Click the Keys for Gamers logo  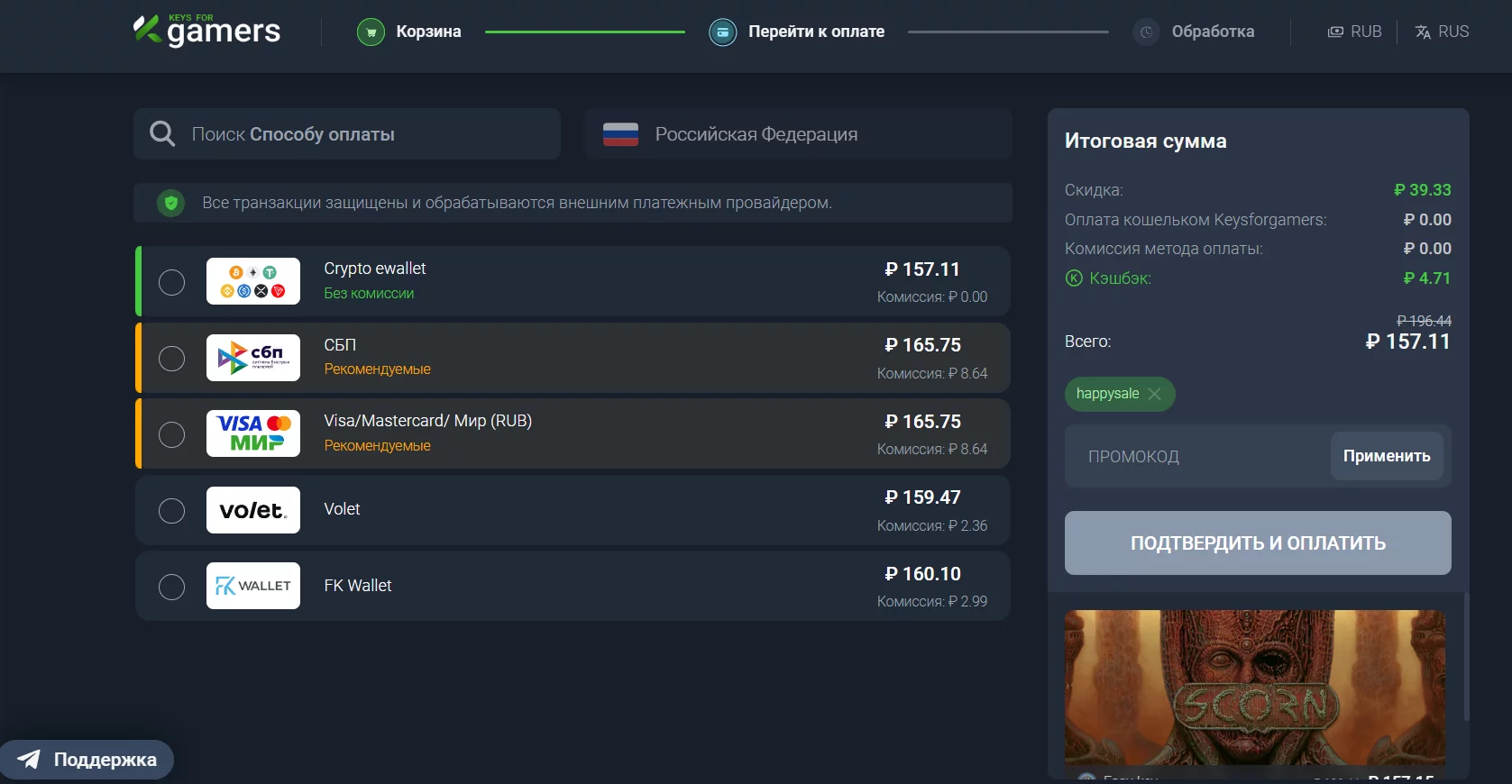pos(207,31)
